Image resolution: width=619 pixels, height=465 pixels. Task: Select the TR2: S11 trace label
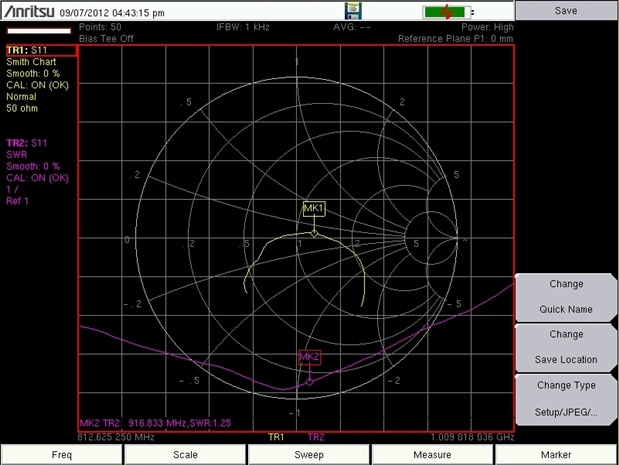tap(27, 143)
